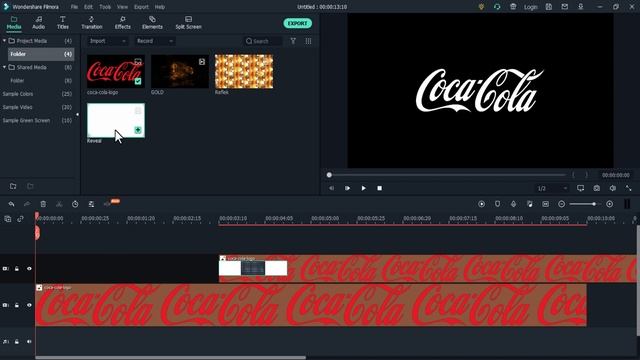Screen dimensions: 640x360
Task: Mute the audio track
Action: (x=29, y=342)
